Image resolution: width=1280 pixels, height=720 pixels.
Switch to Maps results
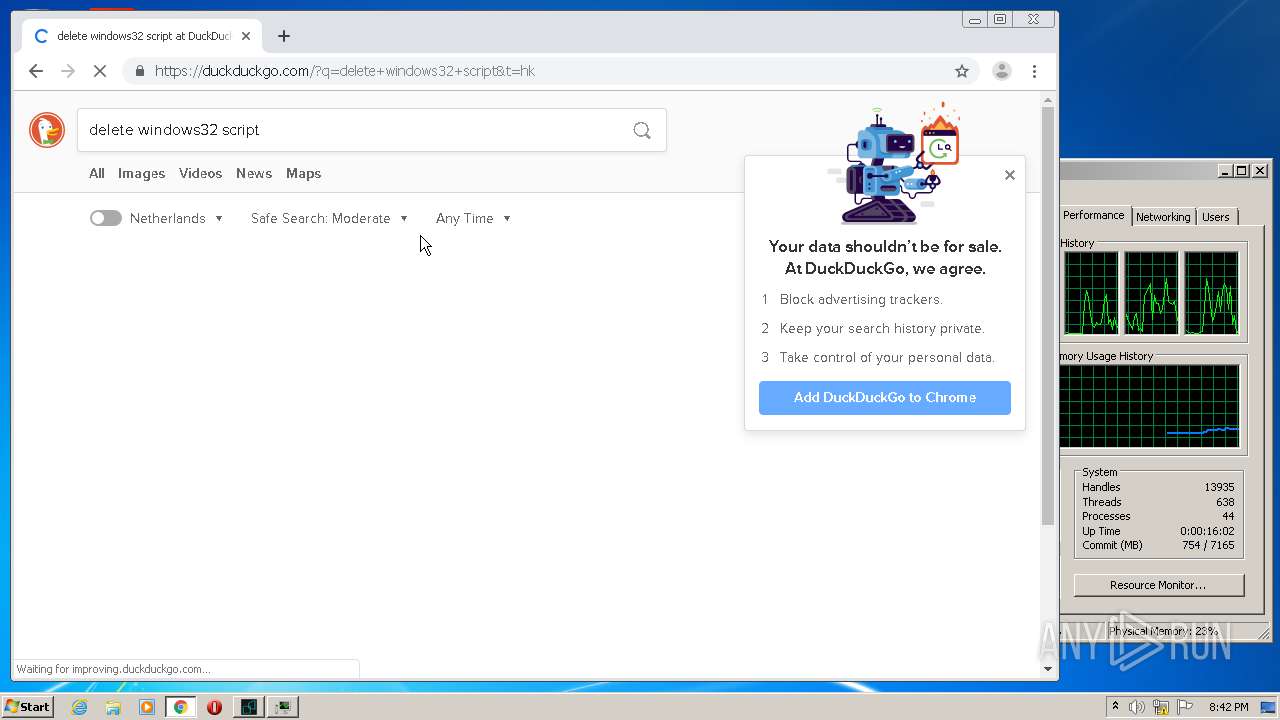[303, 173]
